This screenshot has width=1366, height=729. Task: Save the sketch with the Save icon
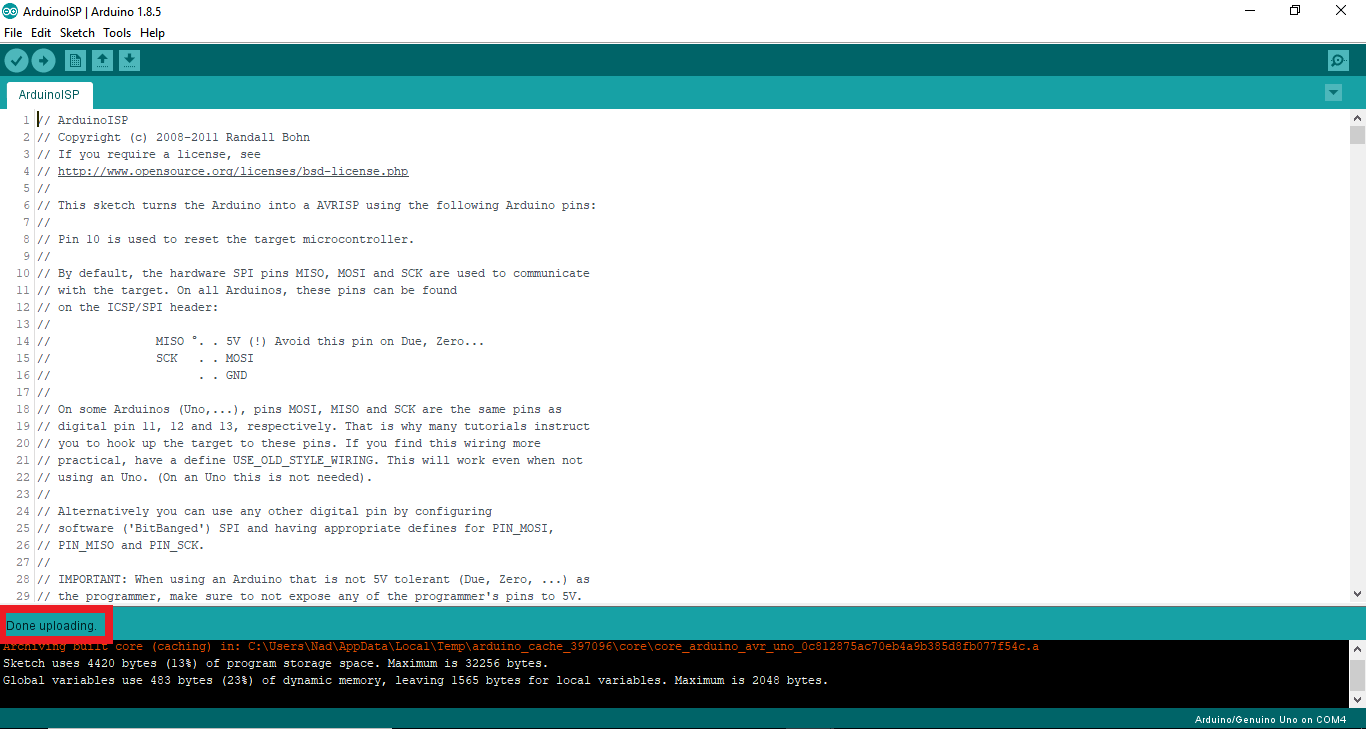(129, 61)
